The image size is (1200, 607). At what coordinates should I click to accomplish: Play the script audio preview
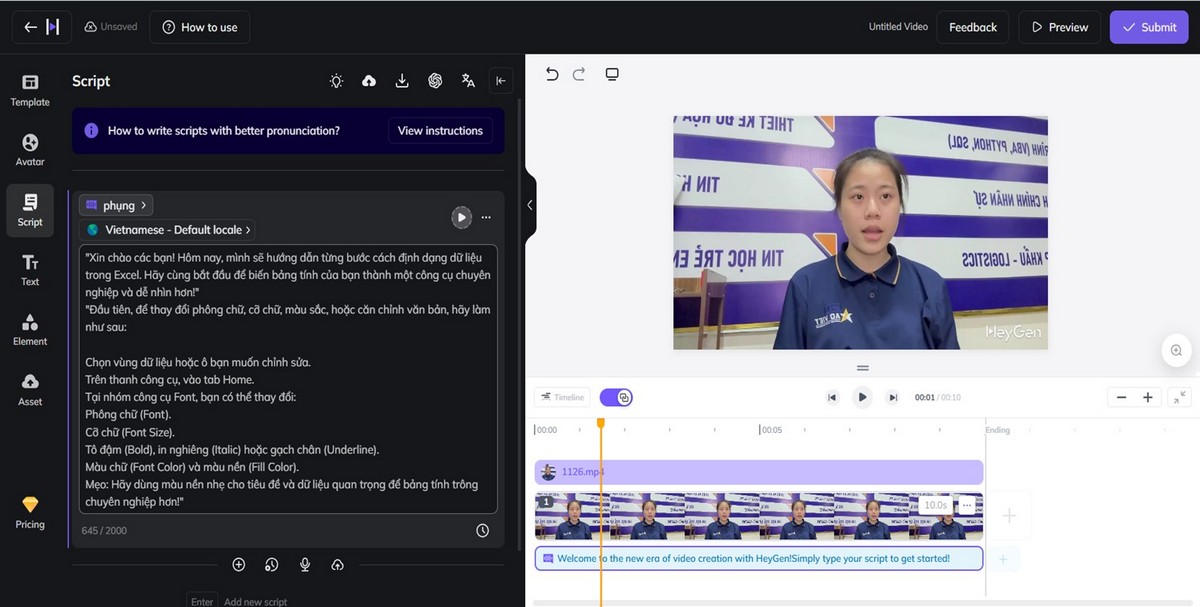click(x=461, y=217)
